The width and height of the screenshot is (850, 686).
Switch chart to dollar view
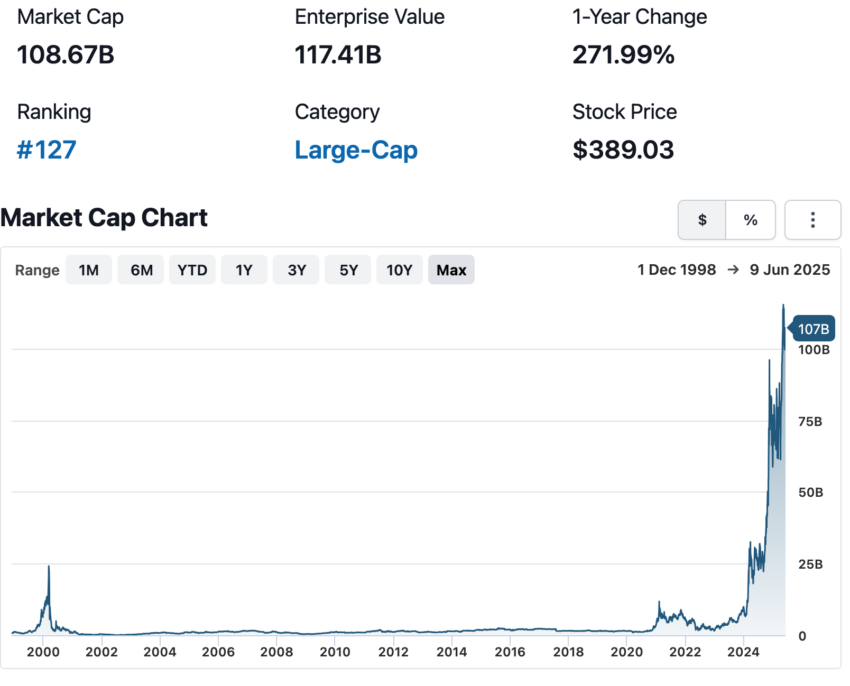(702, 220)
